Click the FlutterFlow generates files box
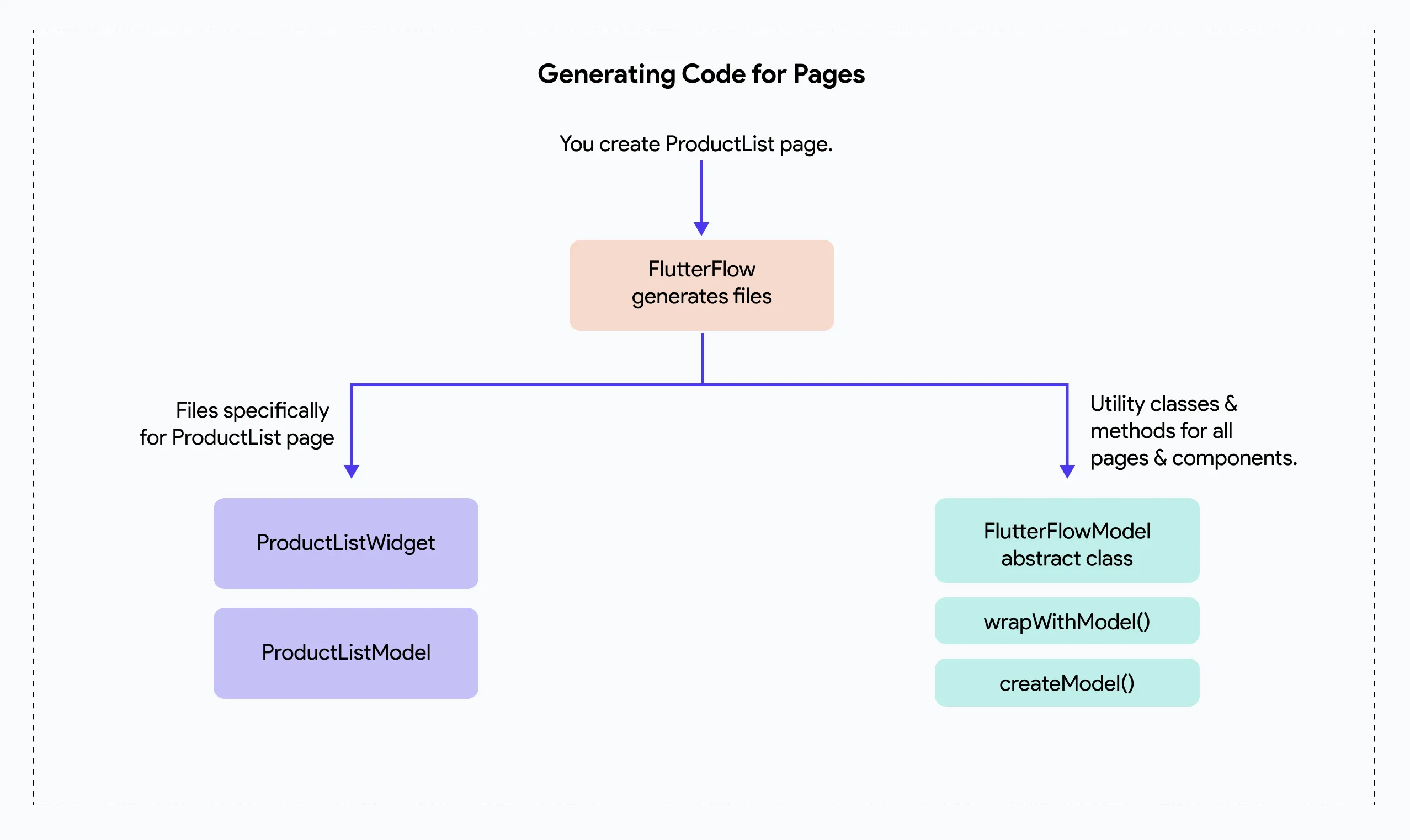Screen dimensions: 1410x840 pyautogui.click(x=701, y=285)
